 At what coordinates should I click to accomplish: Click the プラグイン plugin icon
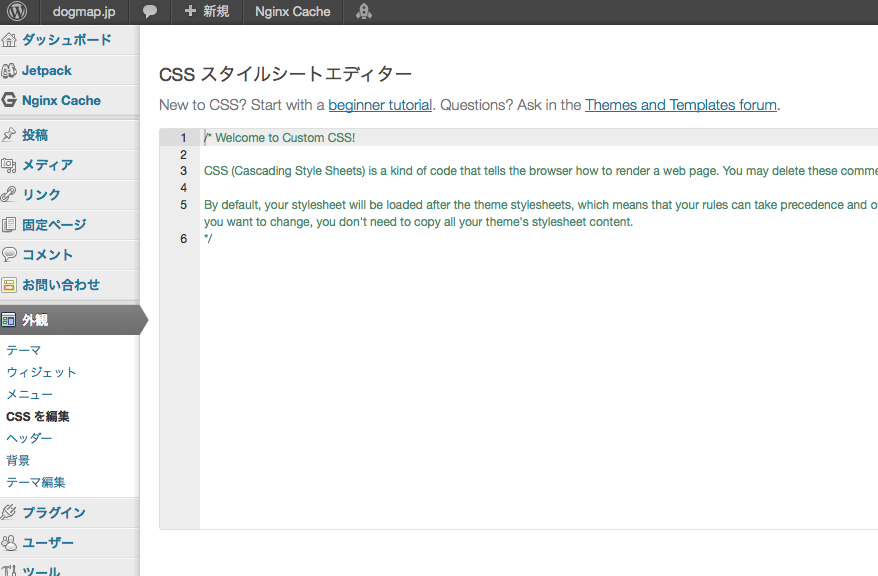(x=9, y=513)
